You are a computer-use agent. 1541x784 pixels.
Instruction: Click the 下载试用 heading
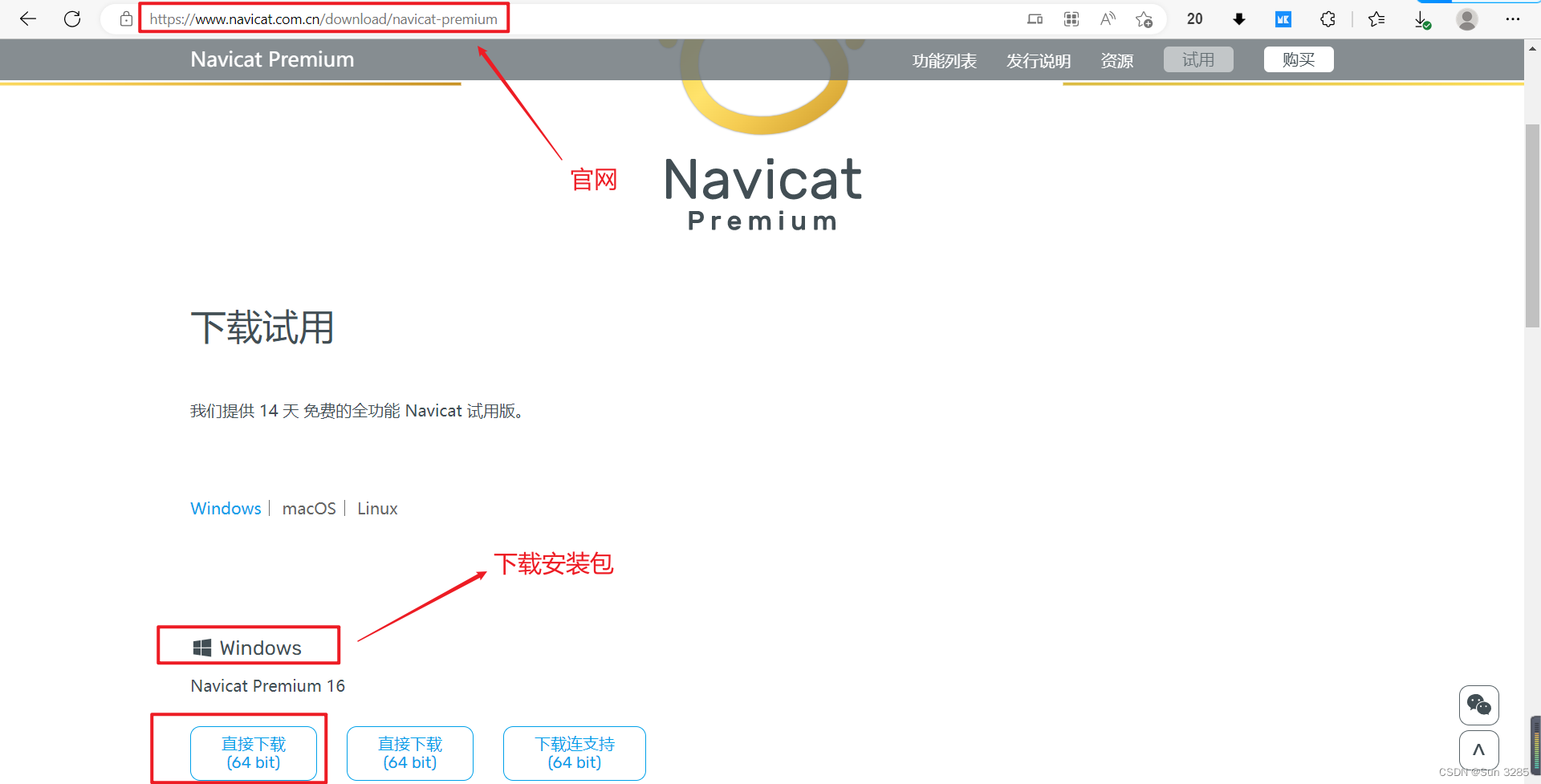click(262, 327)
